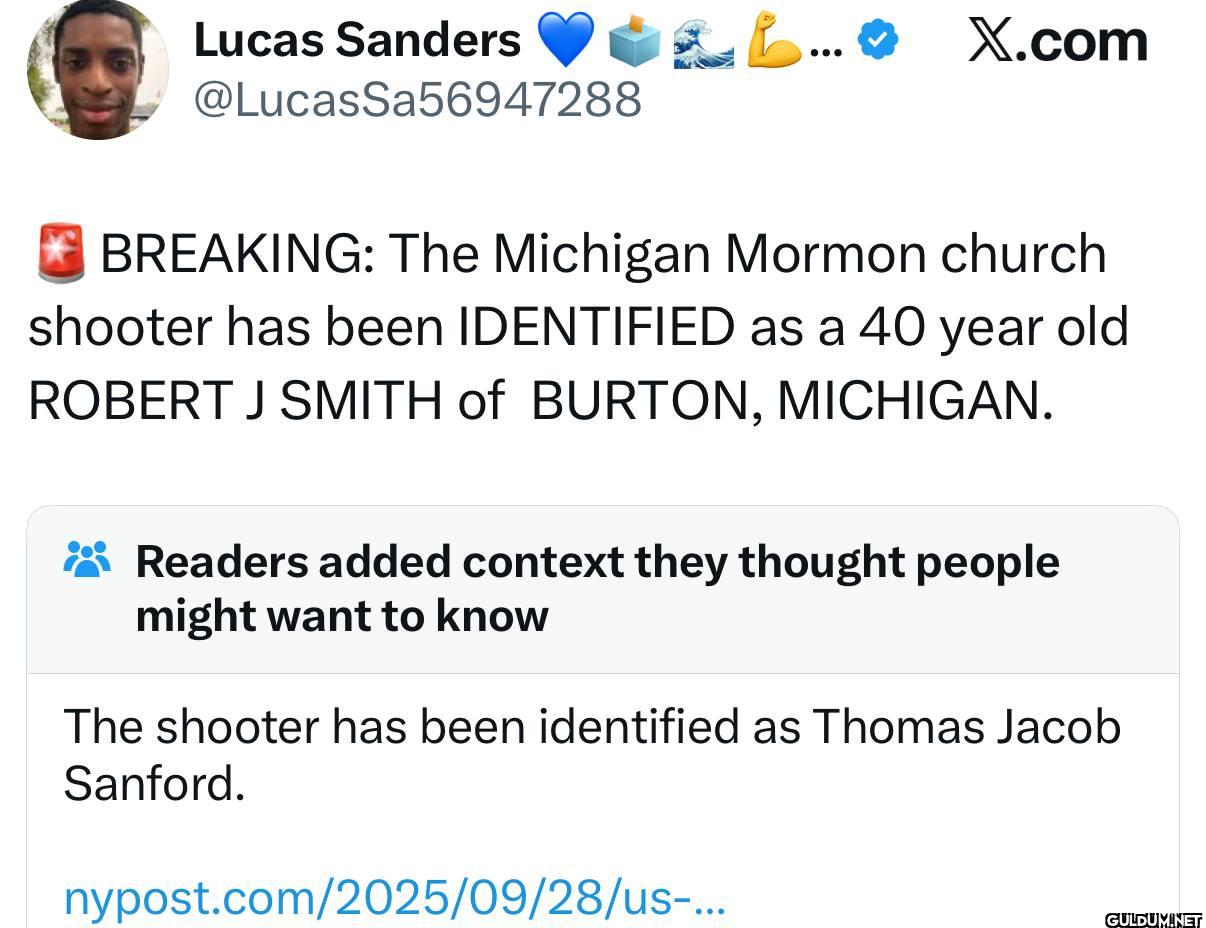1206x928 pixels.
Task: Click the flexed bicep emoji
Action: tap(773, 41)
